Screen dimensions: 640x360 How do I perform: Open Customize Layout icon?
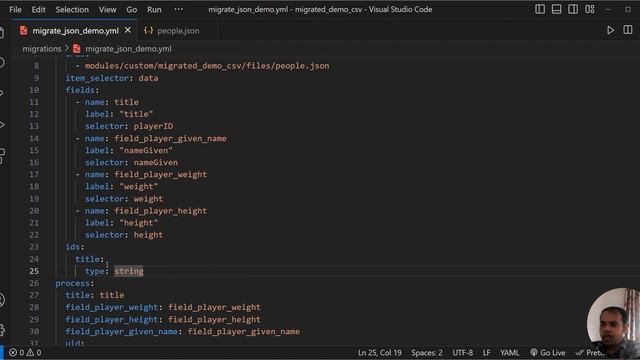(x=590, y=9)
